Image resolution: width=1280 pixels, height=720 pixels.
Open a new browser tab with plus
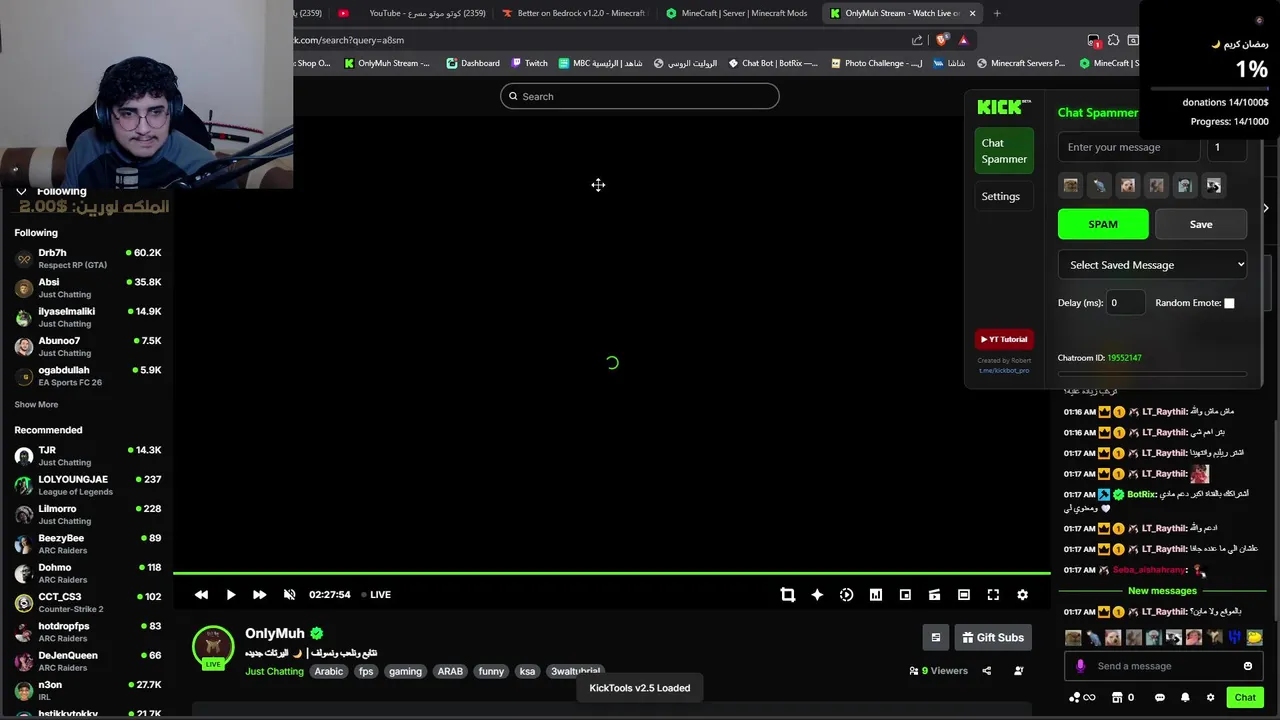click(x=997, y=13)
